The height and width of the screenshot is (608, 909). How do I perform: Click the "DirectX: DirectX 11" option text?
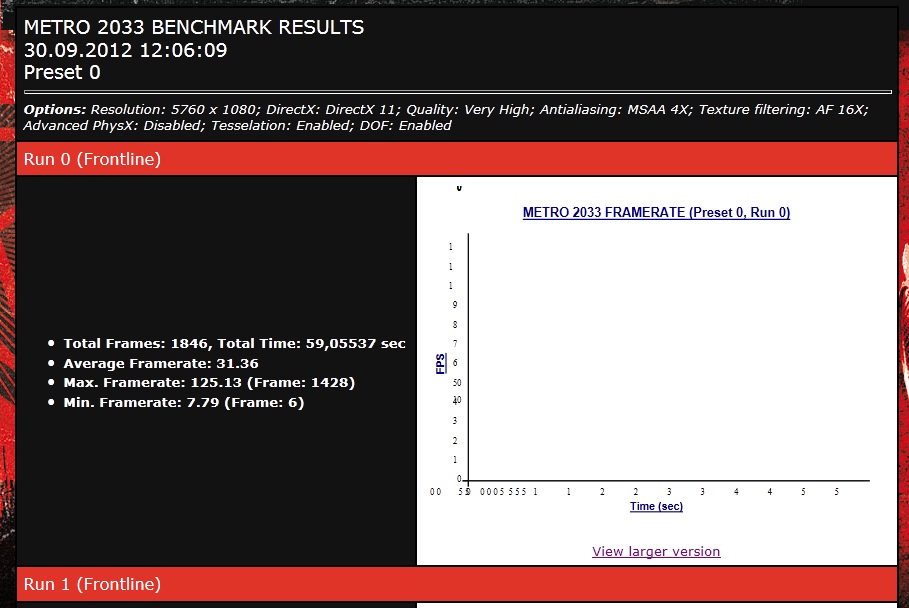(x=331, y=110)
